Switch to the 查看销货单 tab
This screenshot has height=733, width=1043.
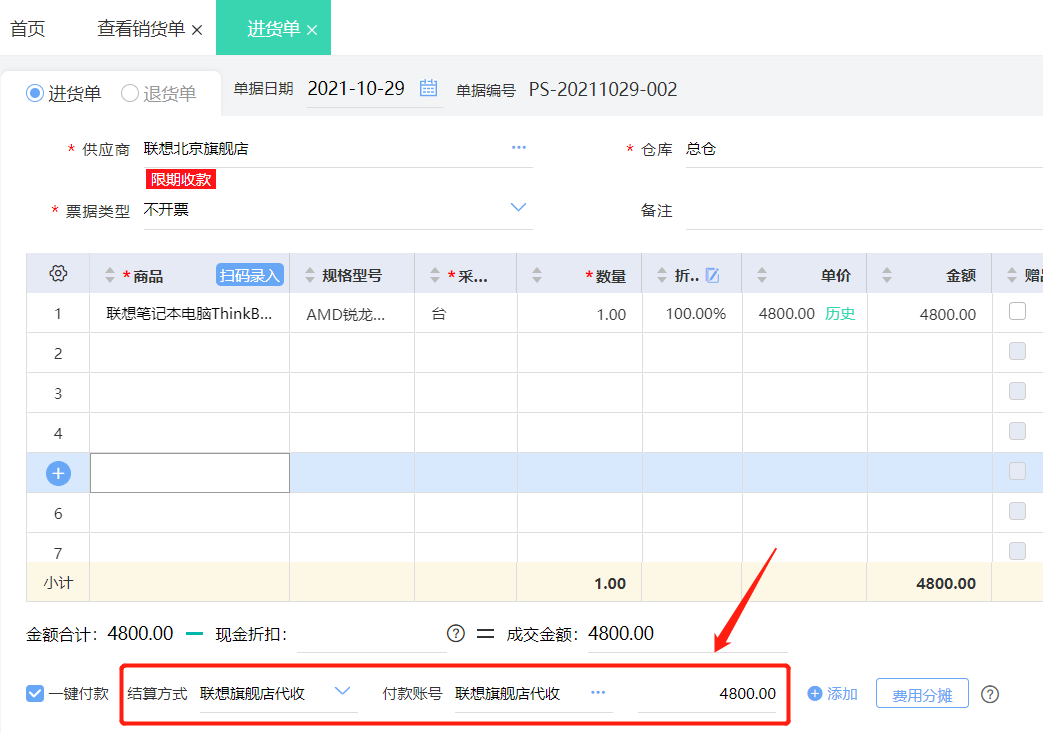click(x=141, y=29)
